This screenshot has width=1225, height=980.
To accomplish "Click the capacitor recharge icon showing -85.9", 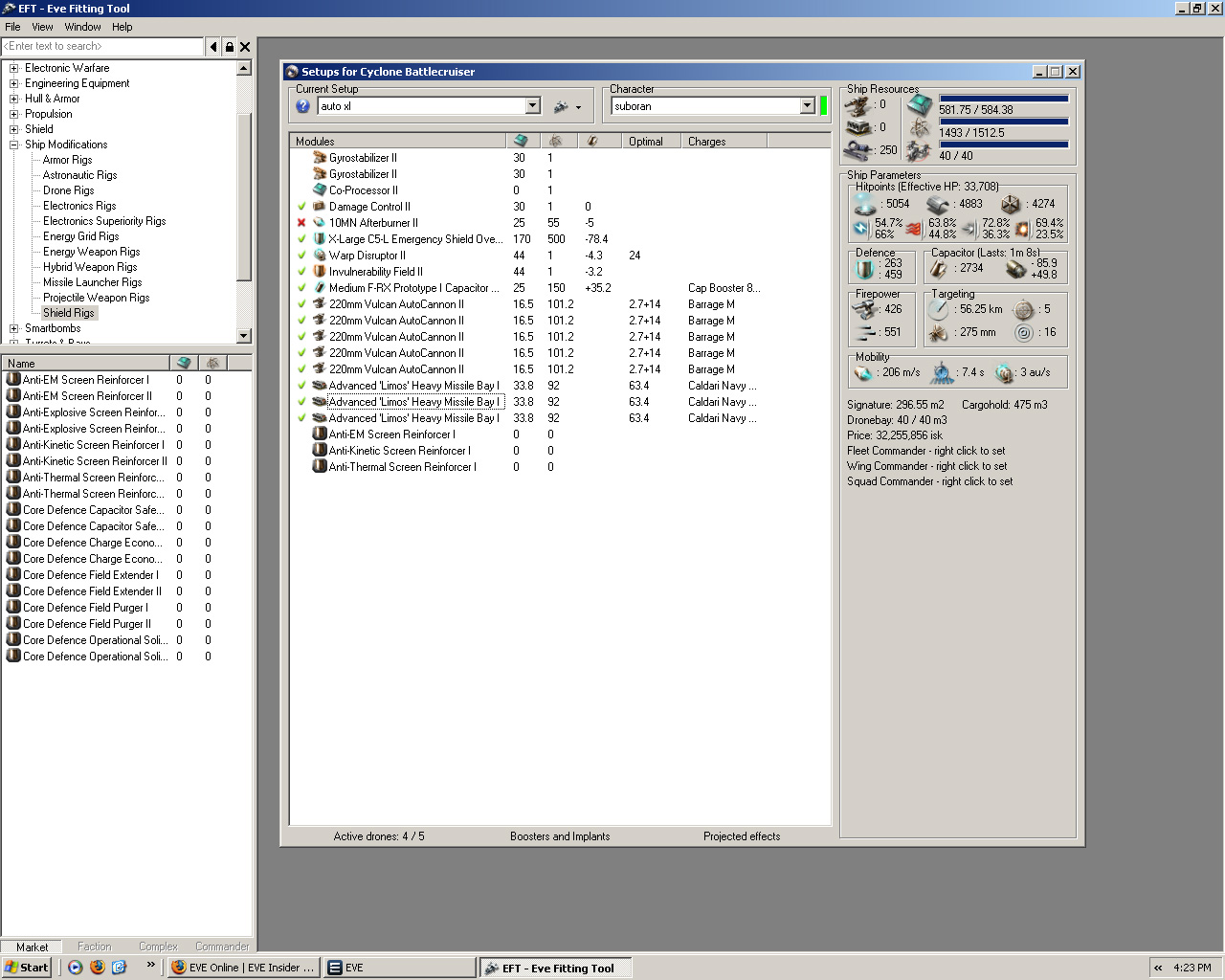I will pos(1015,269).
